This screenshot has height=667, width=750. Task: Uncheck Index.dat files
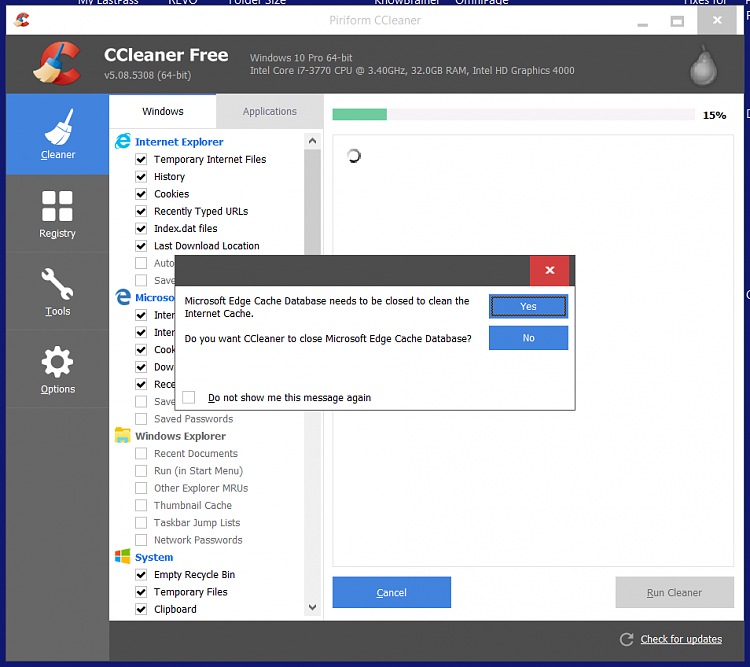point(141,228)
